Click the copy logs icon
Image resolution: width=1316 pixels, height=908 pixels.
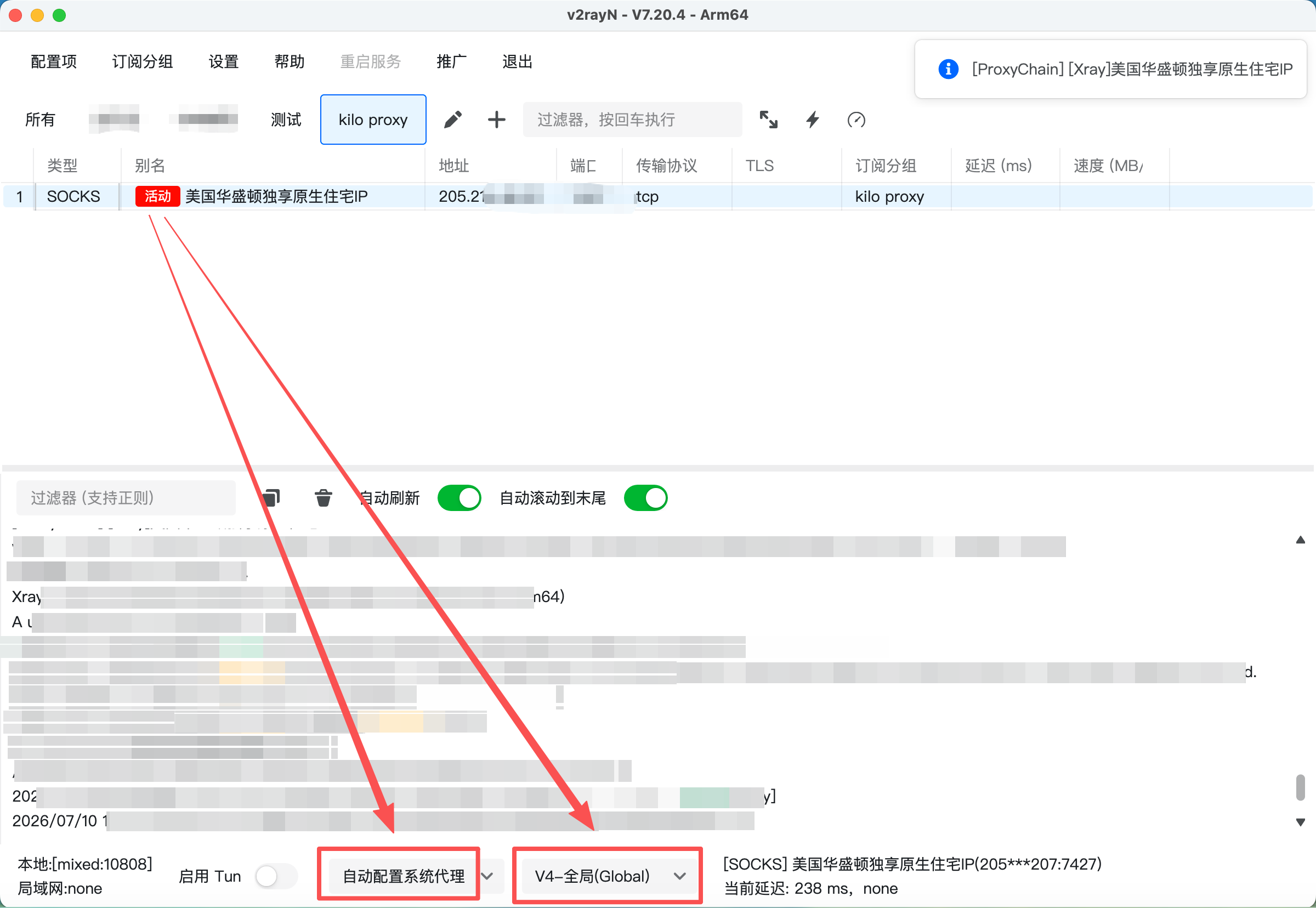pyautogui.click(x=271, y=498)
